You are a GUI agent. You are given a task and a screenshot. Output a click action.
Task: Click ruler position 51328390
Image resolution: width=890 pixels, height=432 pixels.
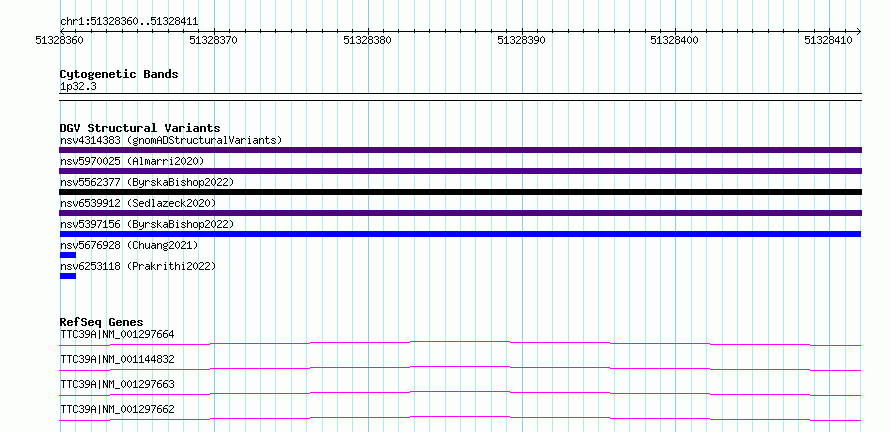[x=521, y=40]
